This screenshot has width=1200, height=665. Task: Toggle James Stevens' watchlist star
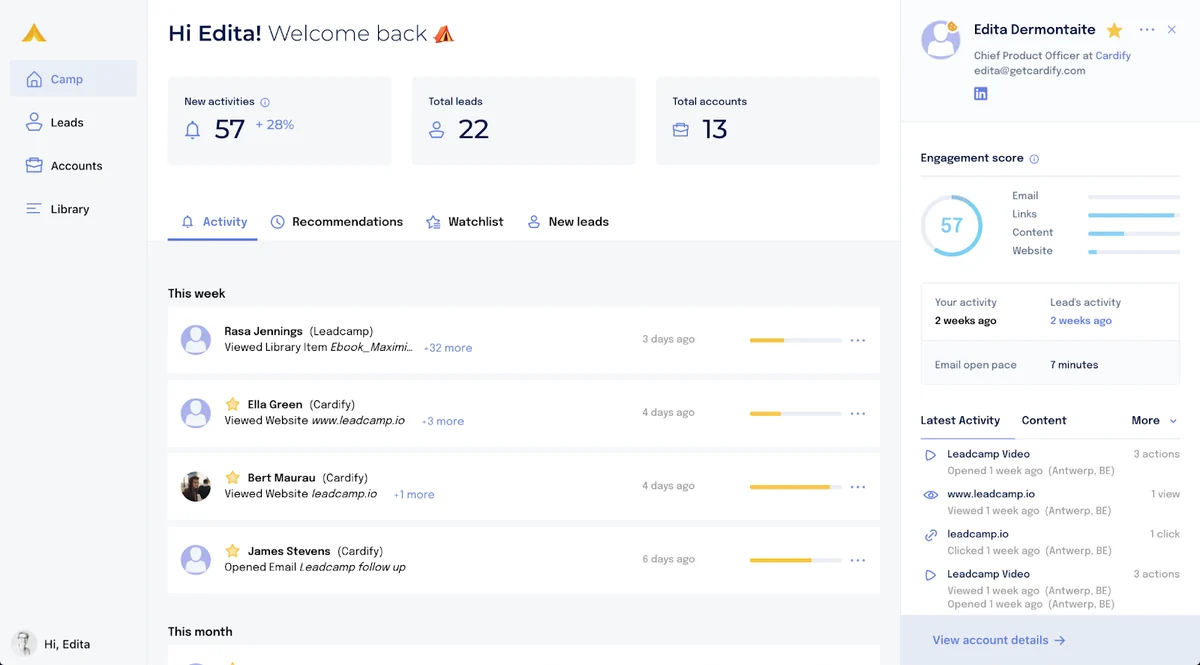pyautogui.click(x=233, y=551)
